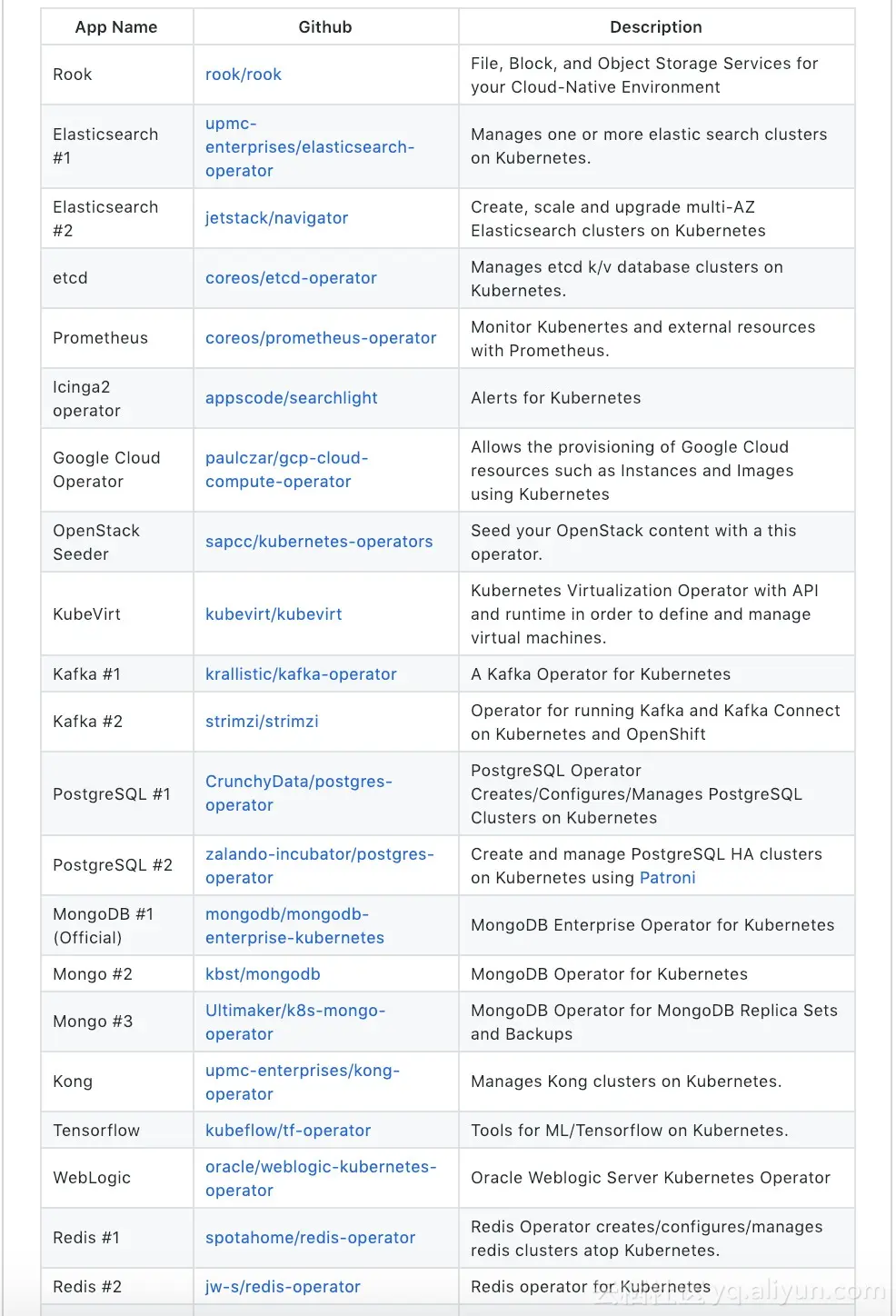This screenshot has width=896, height=1316.
Task: Visit the strimzi/strimzi link
Action: click(x=262, y=722)
